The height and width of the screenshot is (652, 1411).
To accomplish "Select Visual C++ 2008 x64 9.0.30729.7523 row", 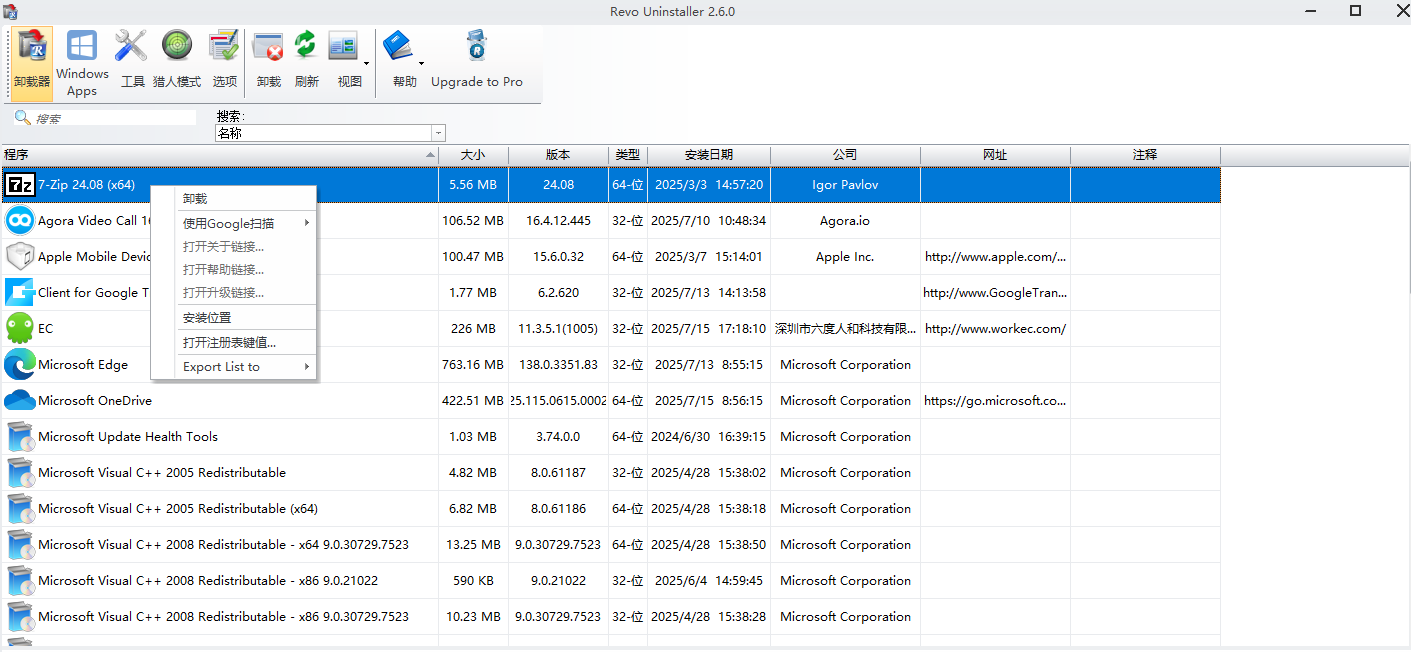I will click(x=610, y=545).
